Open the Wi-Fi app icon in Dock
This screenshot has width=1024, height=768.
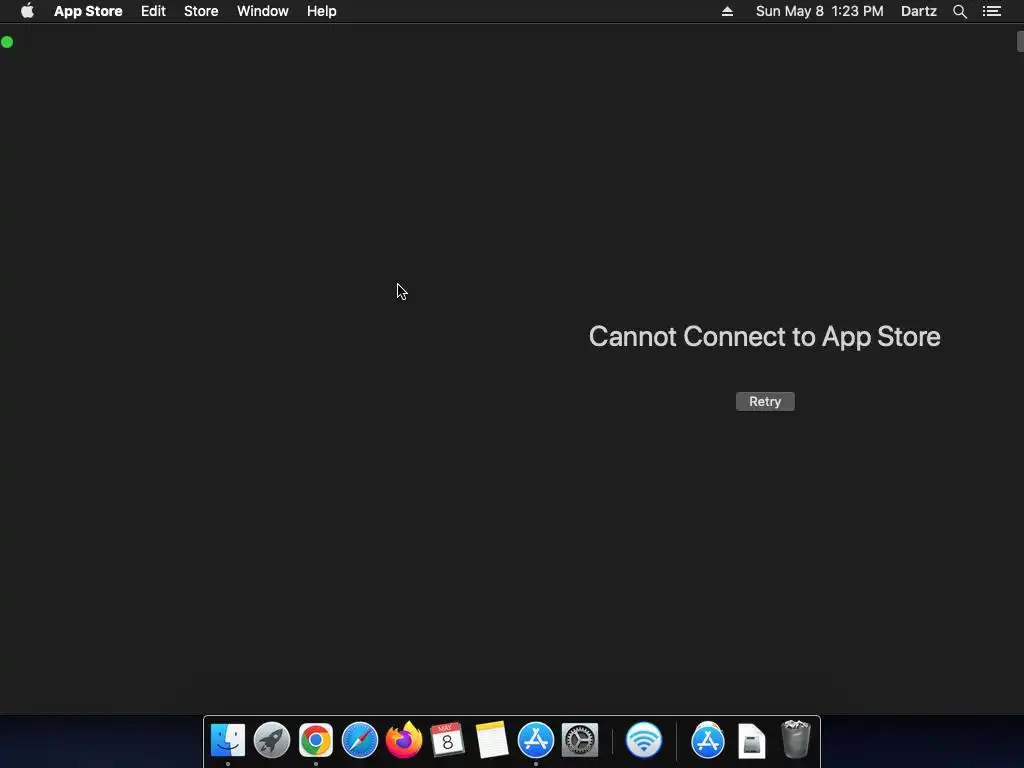tap(644, 741)
